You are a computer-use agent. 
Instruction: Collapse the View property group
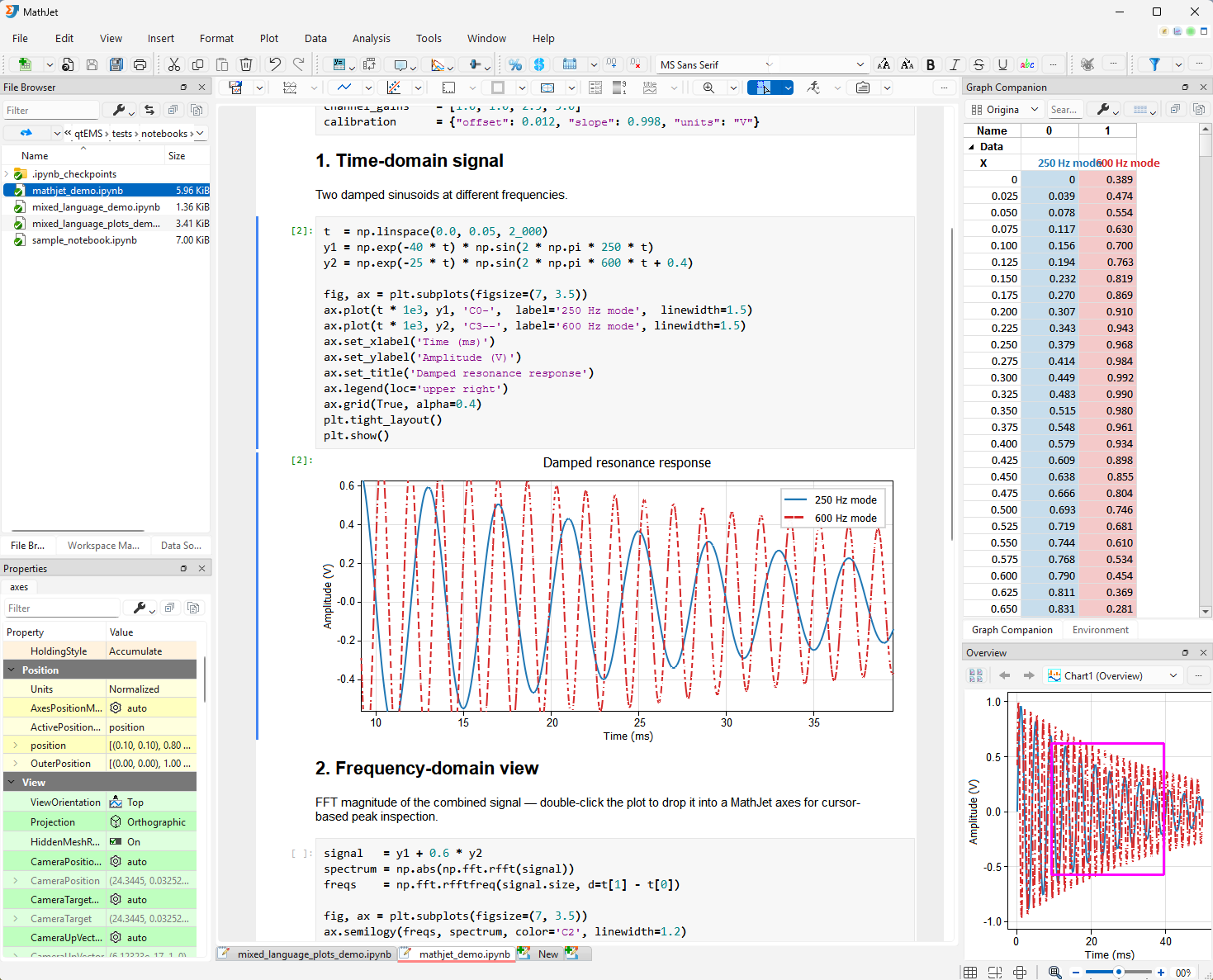point(12,782)
